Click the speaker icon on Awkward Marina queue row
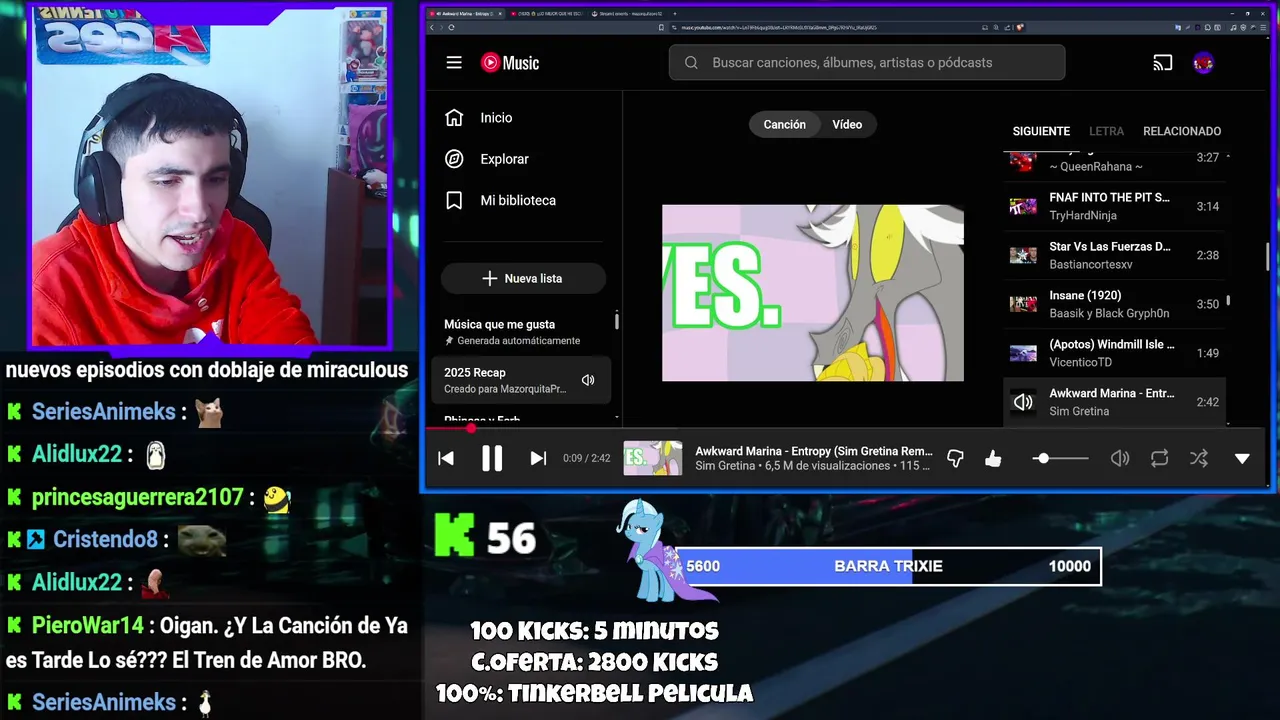Image resolution: width=1280 pixels, height=720 pixels. point(1023,402)
